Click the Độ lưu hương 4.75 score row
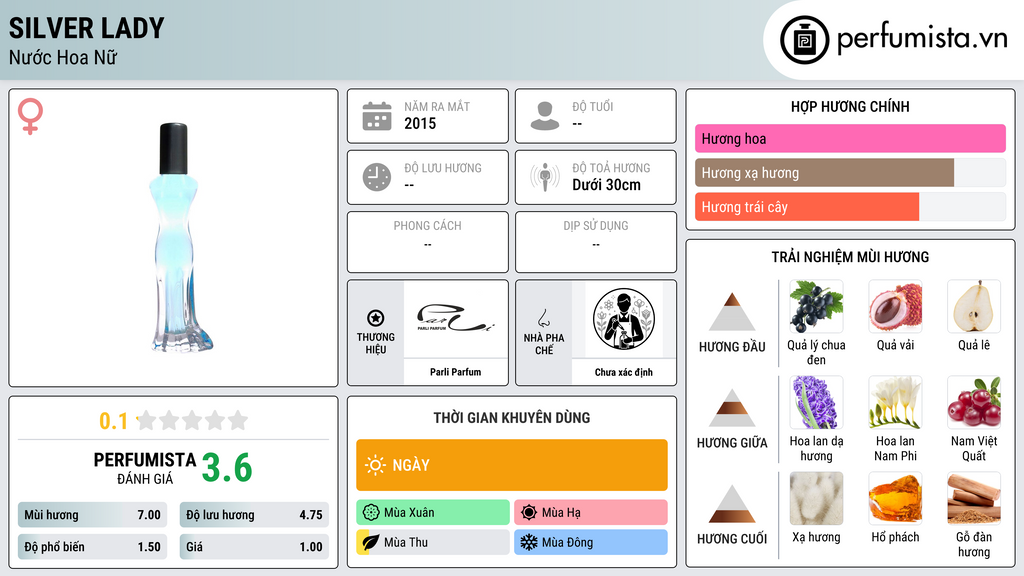1024x576 pixels. pos(254,515)
